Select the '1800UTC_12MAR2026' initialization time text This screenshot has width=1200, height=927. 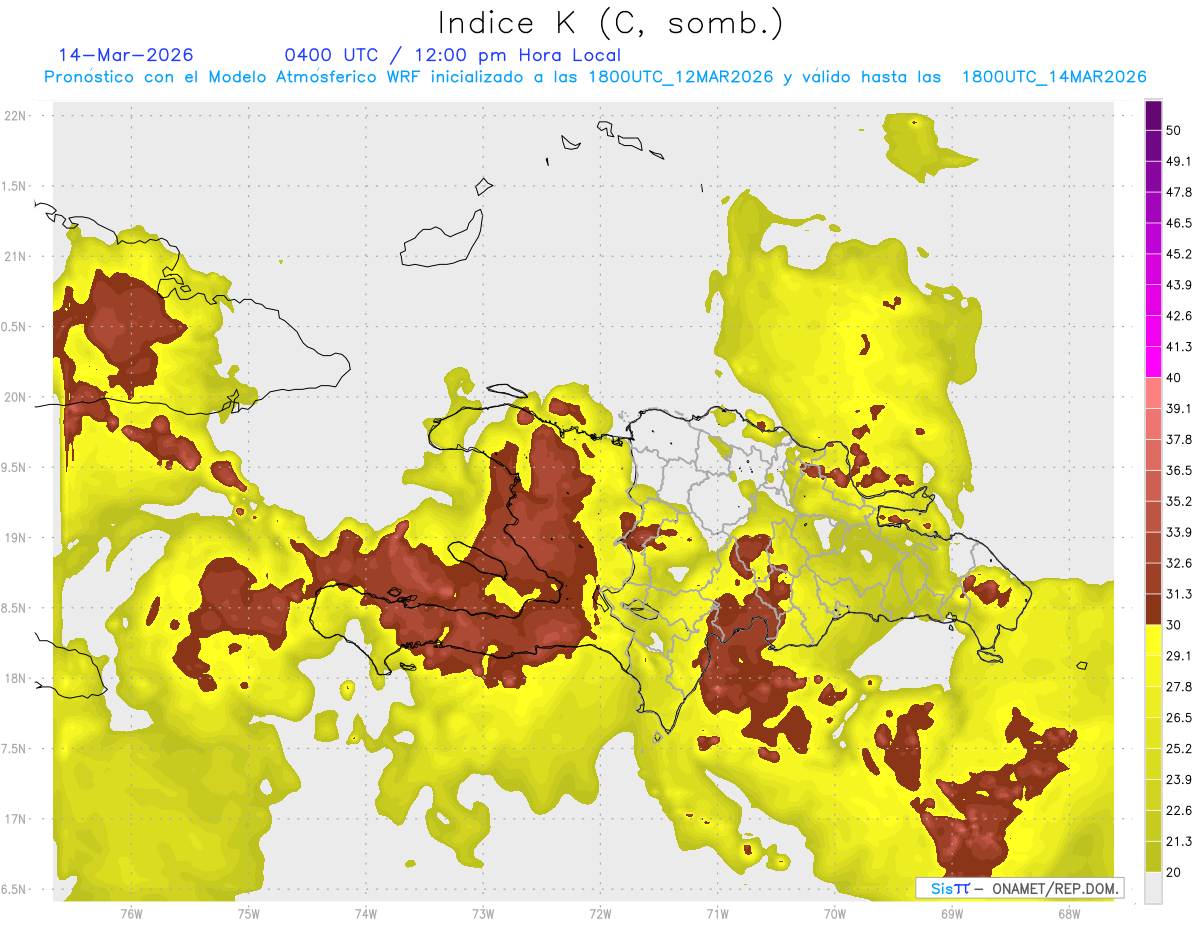679,77
